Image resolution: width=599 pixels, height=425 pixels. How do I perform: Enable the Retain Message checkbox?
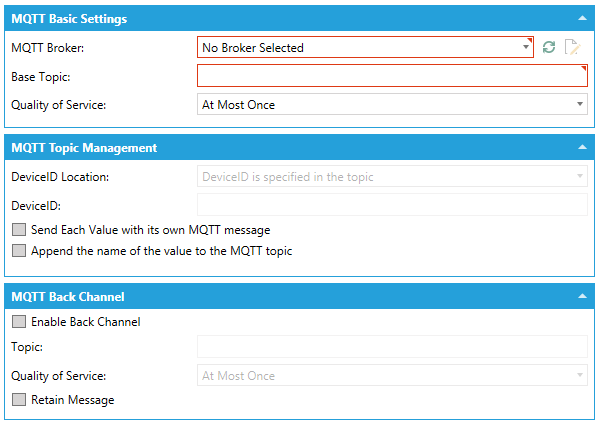(x=19, y=400)
